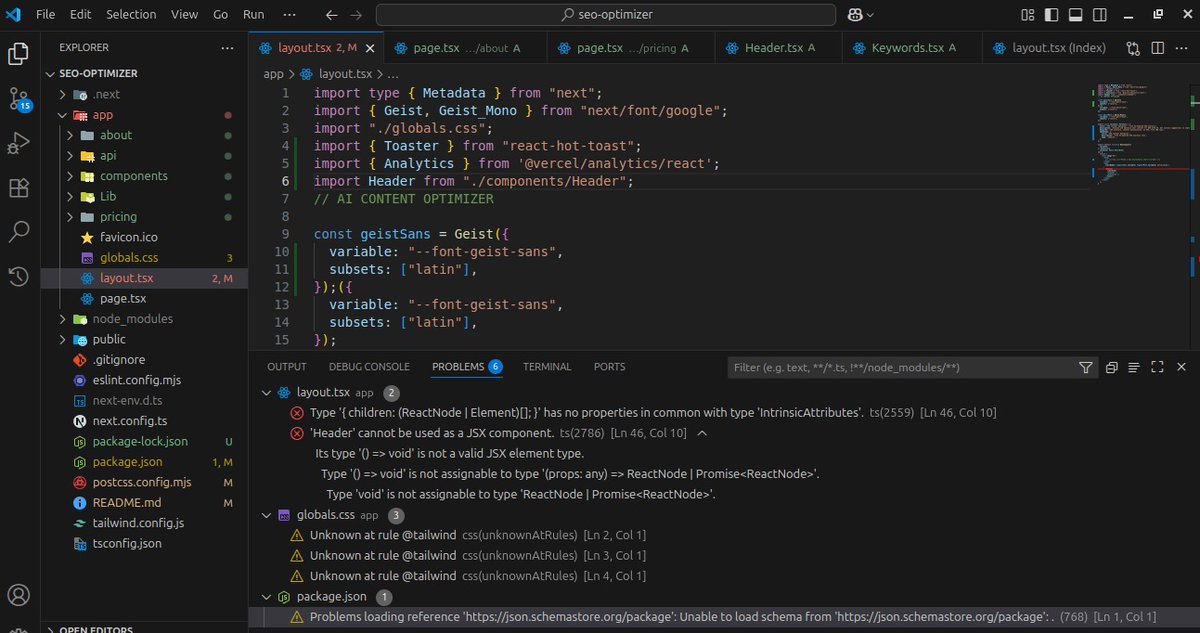
Task: Expand the components folder
Action: pos(70,176)
